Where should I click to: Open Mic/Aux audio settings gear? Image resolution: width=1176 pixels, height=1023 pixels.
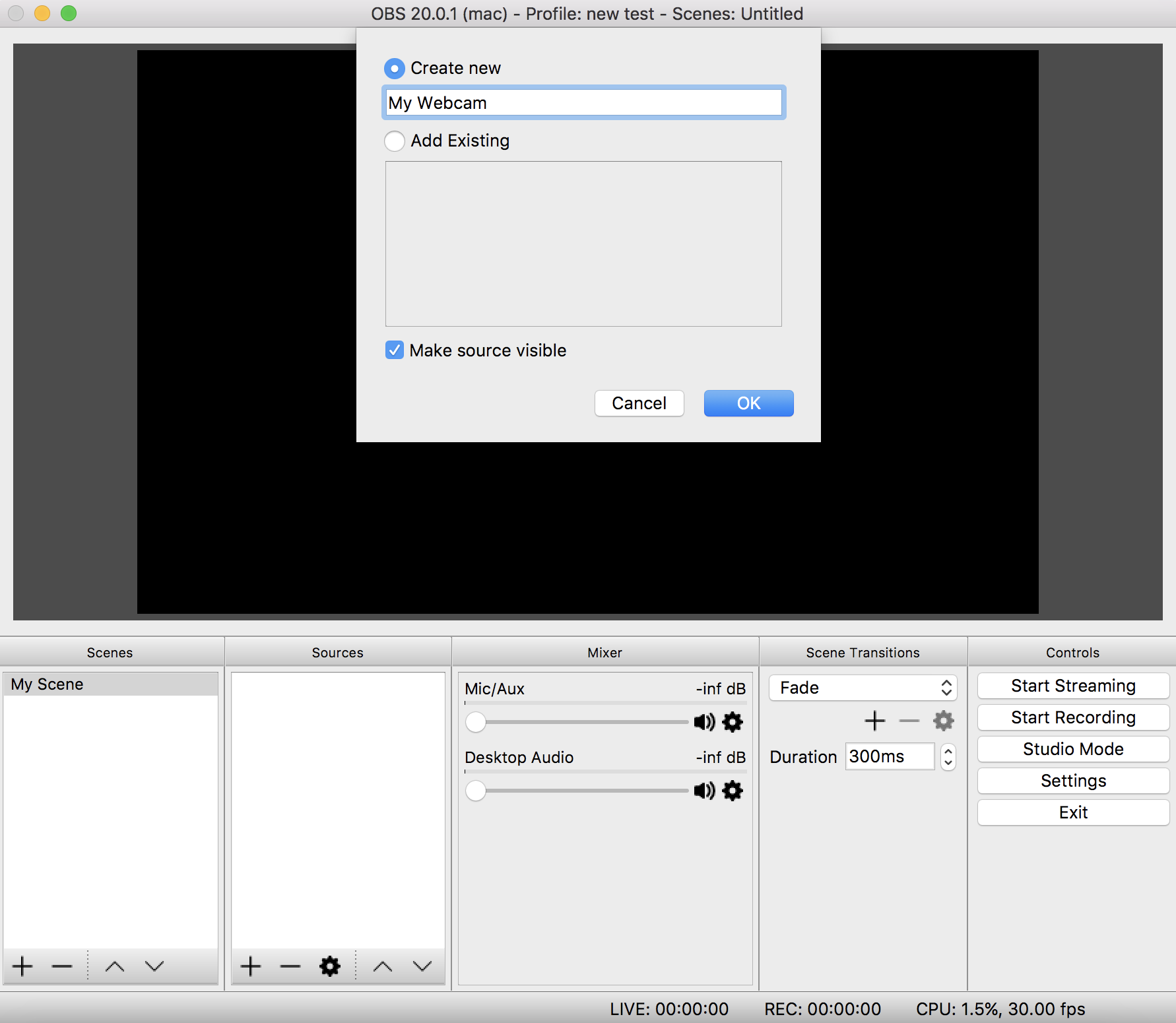pos(733,722)
